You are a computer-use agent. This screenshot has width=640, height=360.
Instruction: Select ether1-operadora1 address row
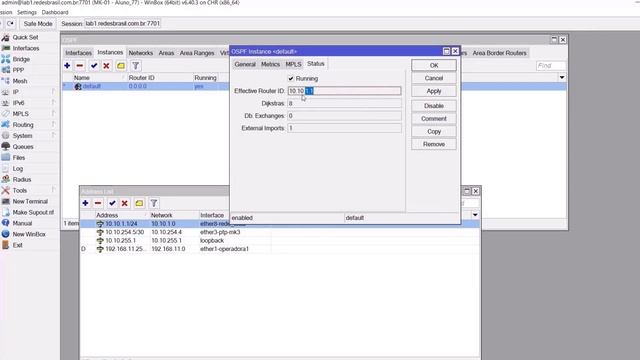click(280, 249)
